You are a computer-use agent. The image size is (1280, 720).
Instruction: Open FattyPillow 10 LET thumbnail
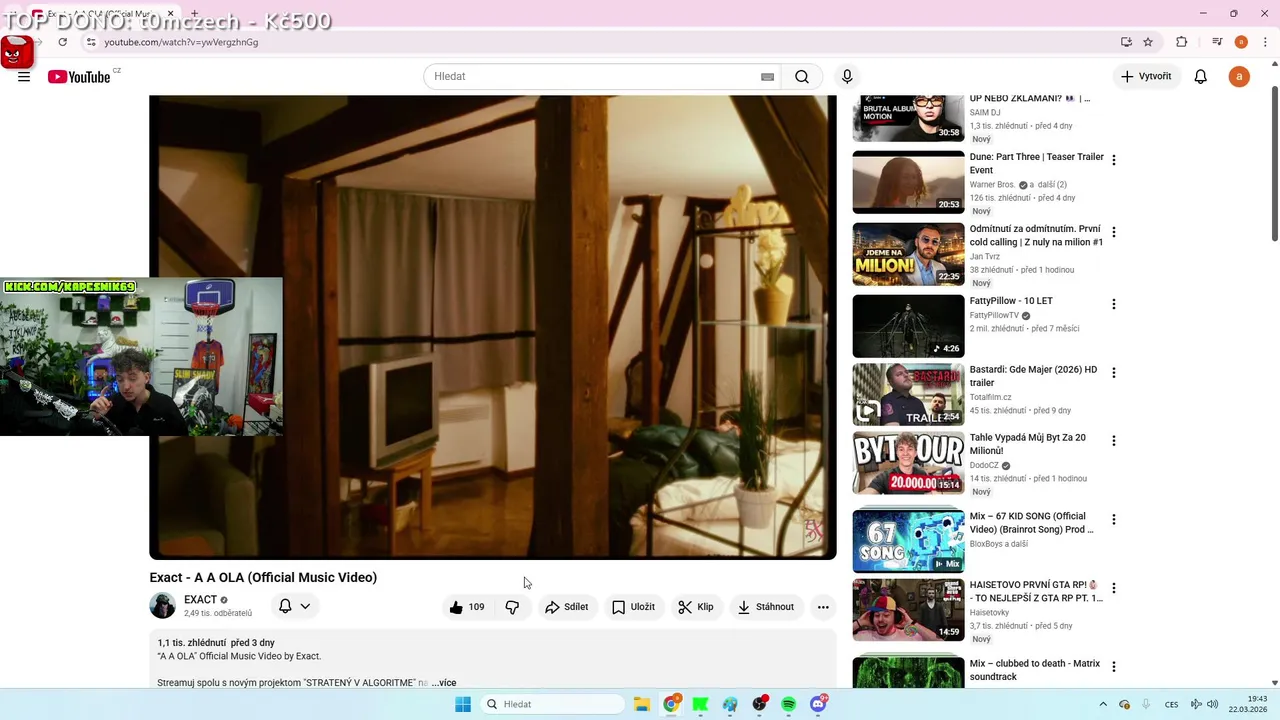(x=908, y=326)
